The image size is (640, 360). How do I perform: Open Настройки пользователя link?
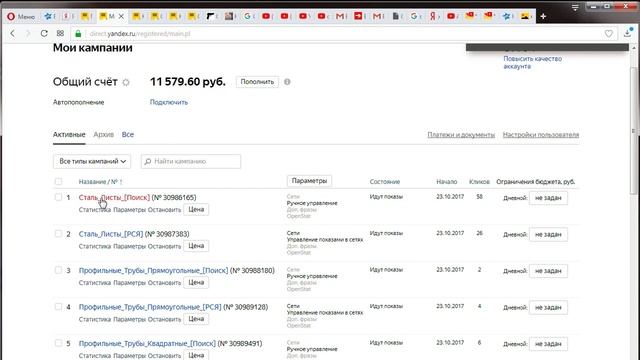tap(540, 135)
